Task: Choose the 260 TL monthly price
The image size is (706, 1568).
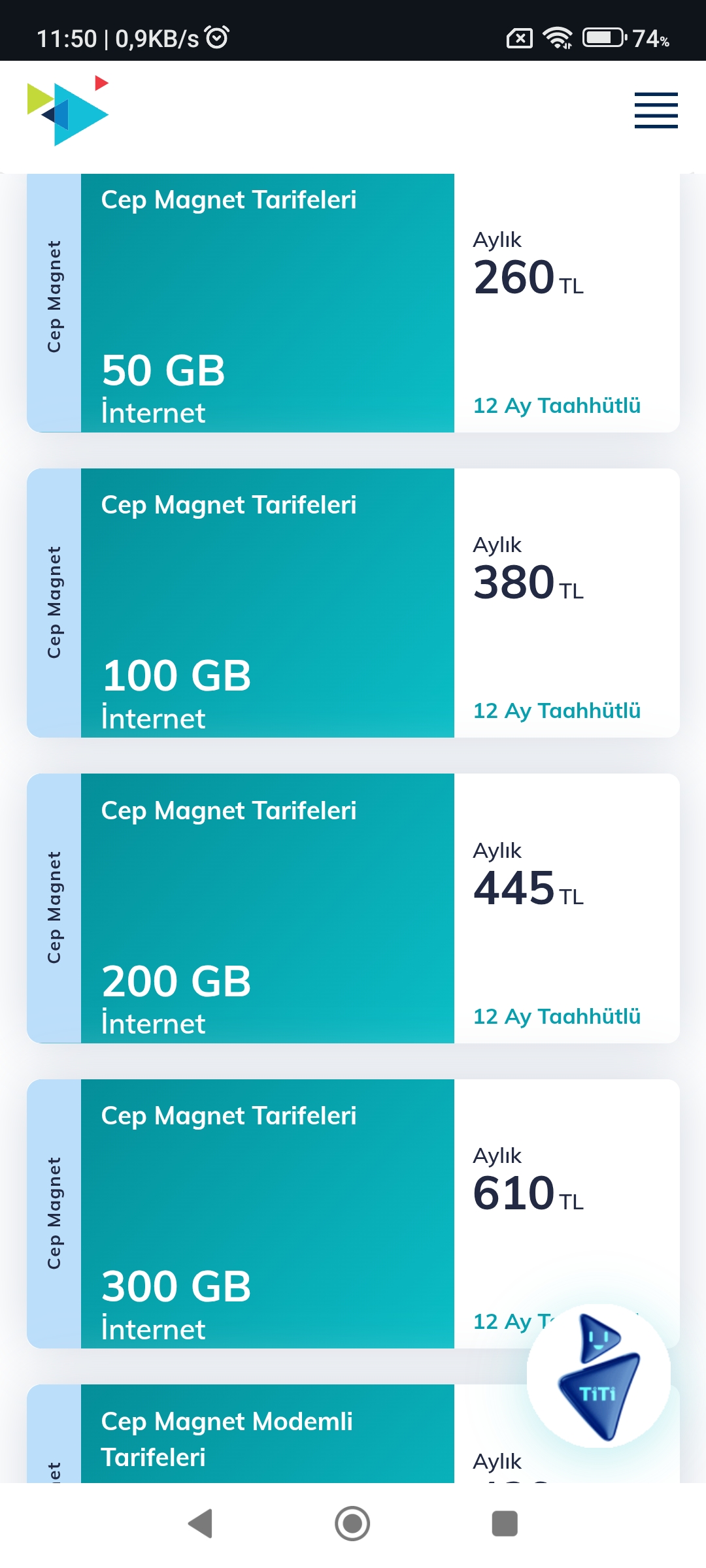Action: pos(528,276)
